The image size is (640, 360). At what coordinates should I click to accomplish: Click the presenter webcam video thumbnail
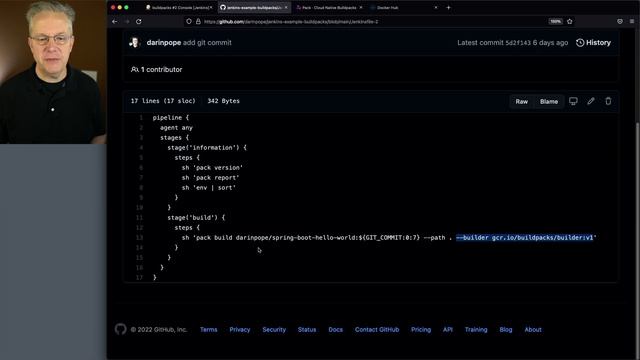tap(53, 72)
